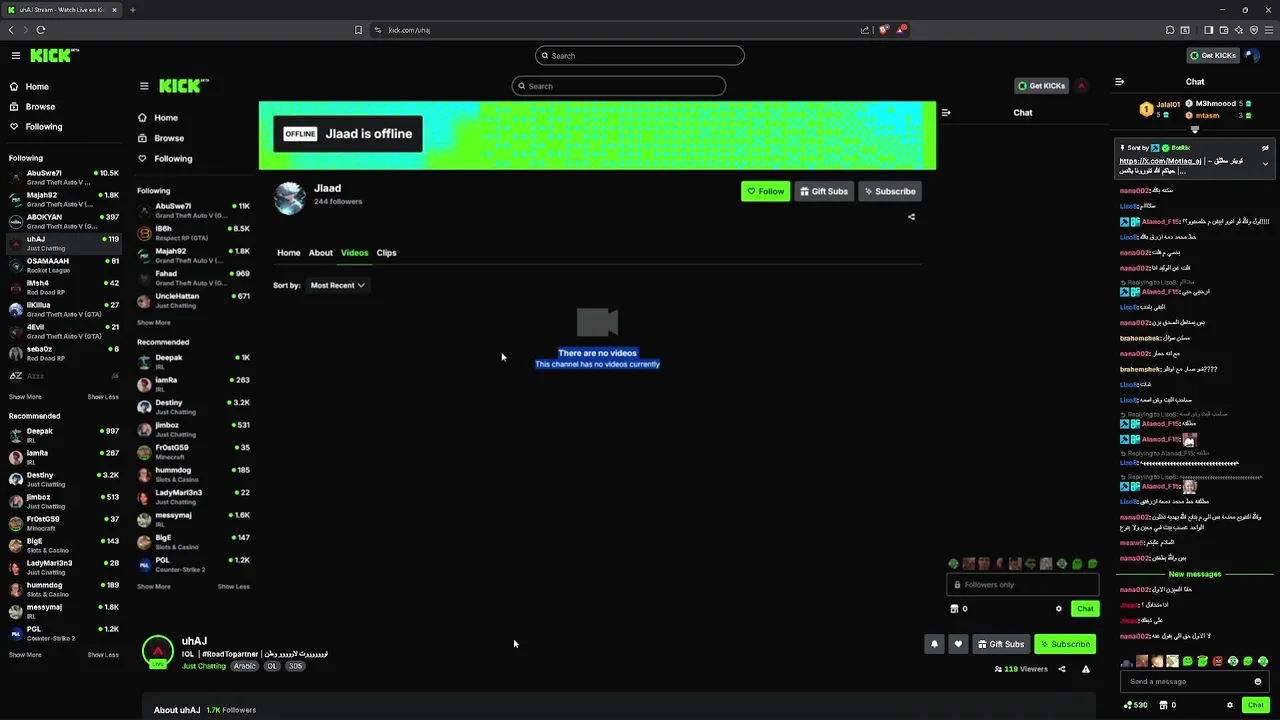Click Show More under inner Following

click(154, 323)
